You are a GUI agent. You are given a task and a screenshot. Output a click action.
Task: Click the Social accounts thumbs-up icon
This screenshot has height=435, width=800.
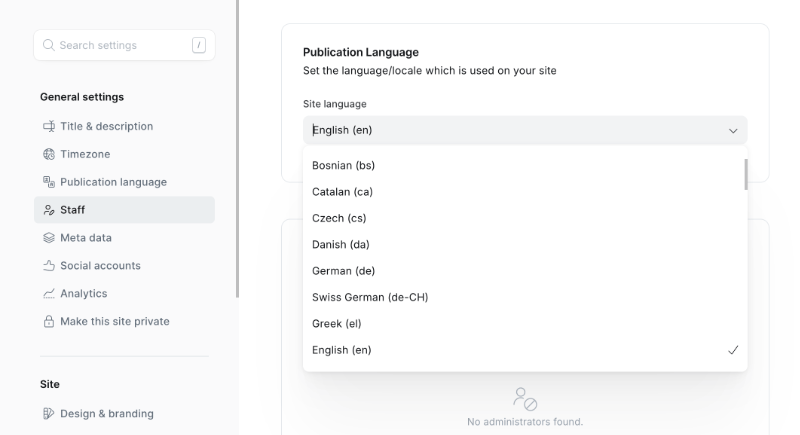(49, 265)
